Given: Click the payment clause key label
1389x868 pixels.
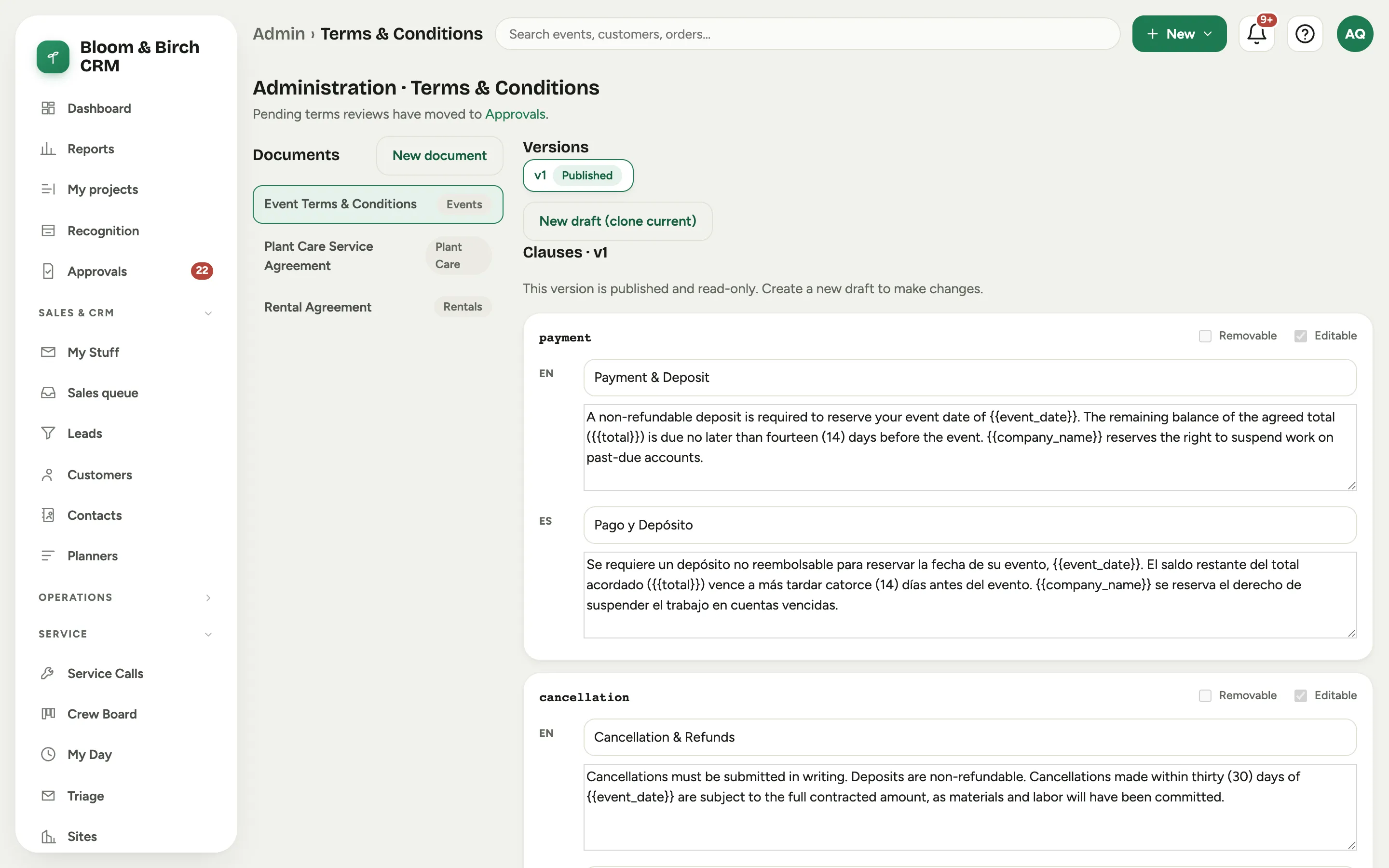Looking at the screenshot, I should tap(565, 338).
